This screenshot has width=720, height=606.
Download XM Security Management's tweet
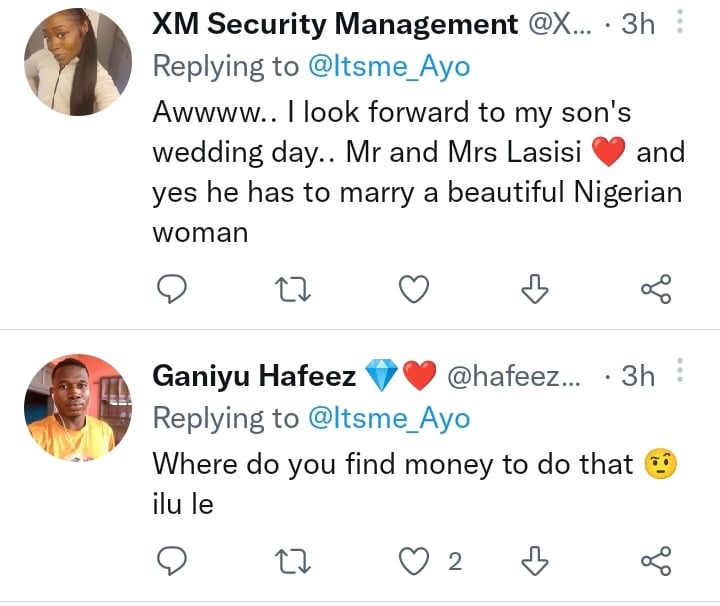coord(536,289)
